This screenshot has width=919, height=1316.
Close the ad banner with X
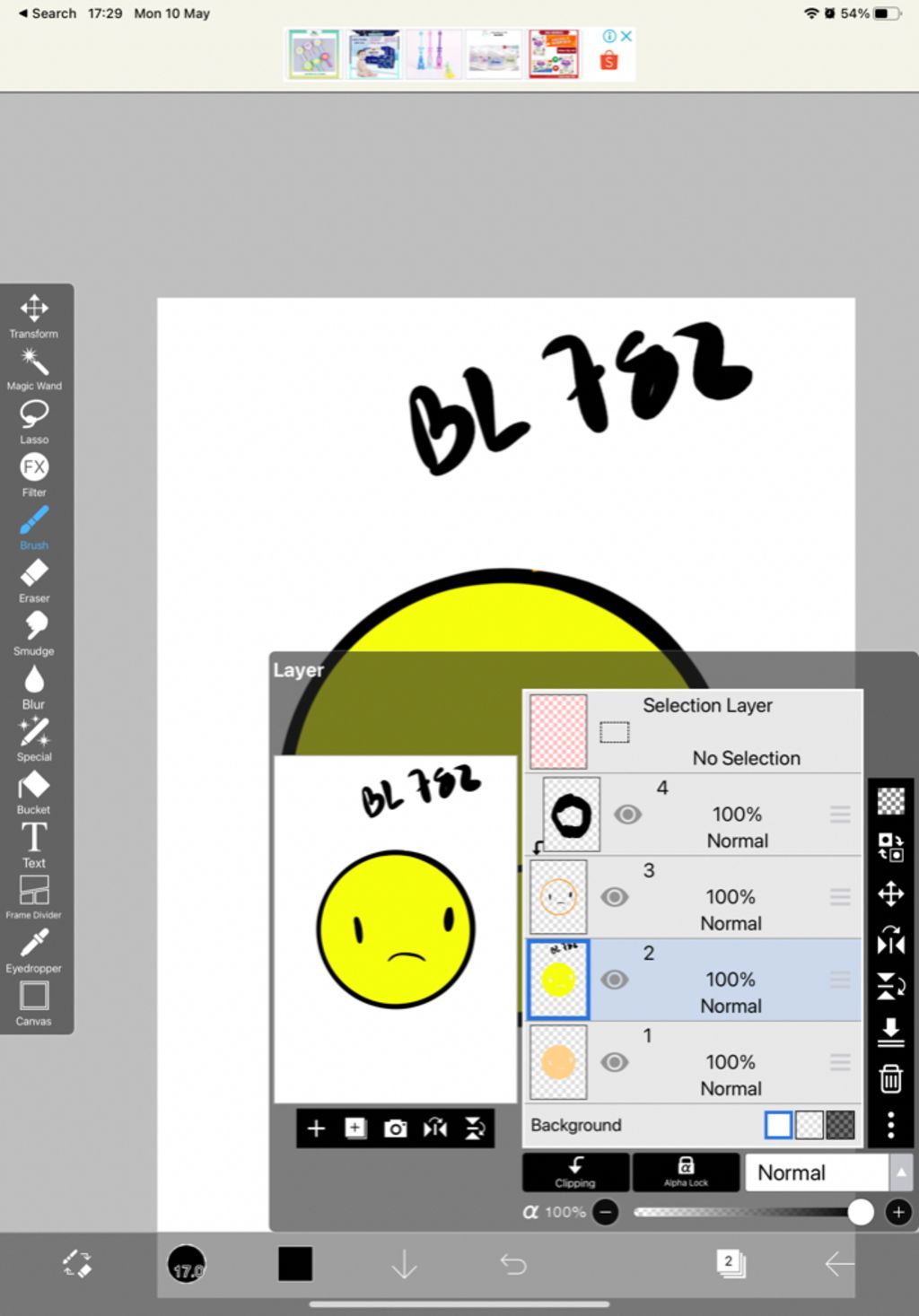click(x=626, y=36)
